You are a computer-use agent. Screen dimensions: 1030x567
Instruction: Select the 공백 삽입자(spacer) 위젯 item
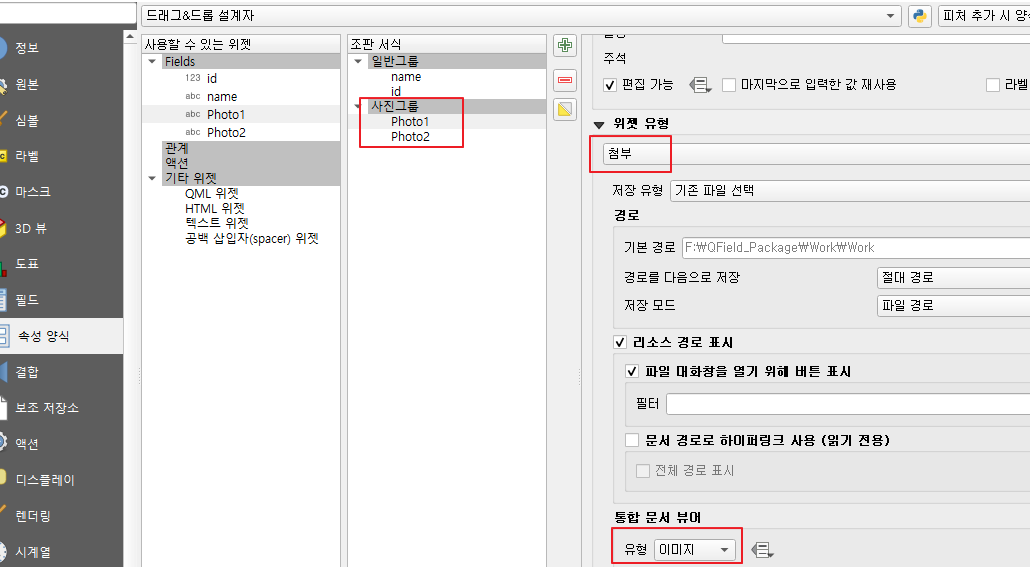[x=252, y=238]
